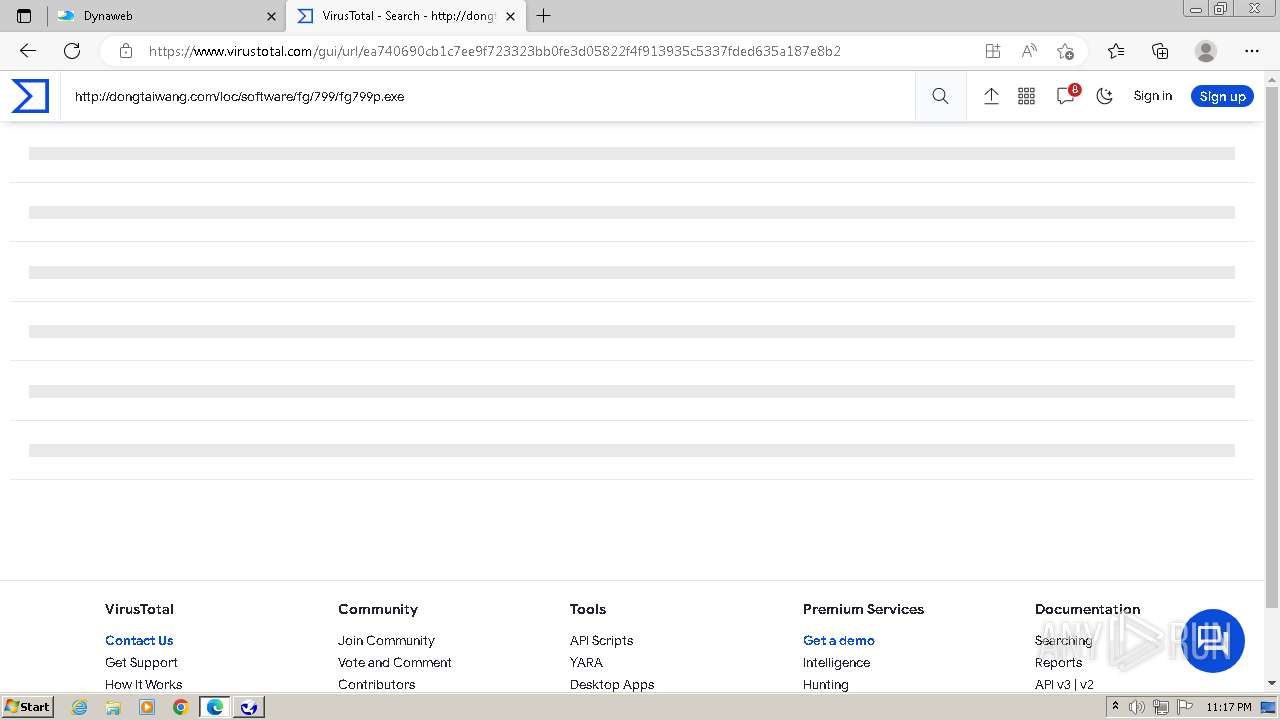Viewport: 1280px width, 720px height.
Task: Focus the VirusTotal URL search field
Action: tap(488, 97)
